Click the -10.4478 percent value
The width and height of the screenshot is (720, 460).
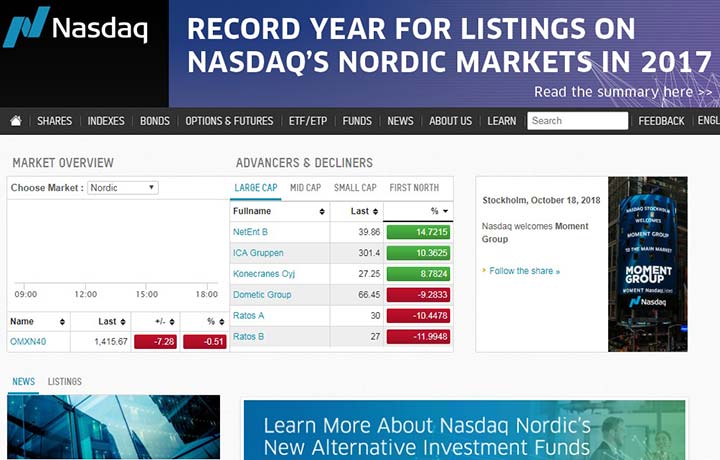pos(418,316)
